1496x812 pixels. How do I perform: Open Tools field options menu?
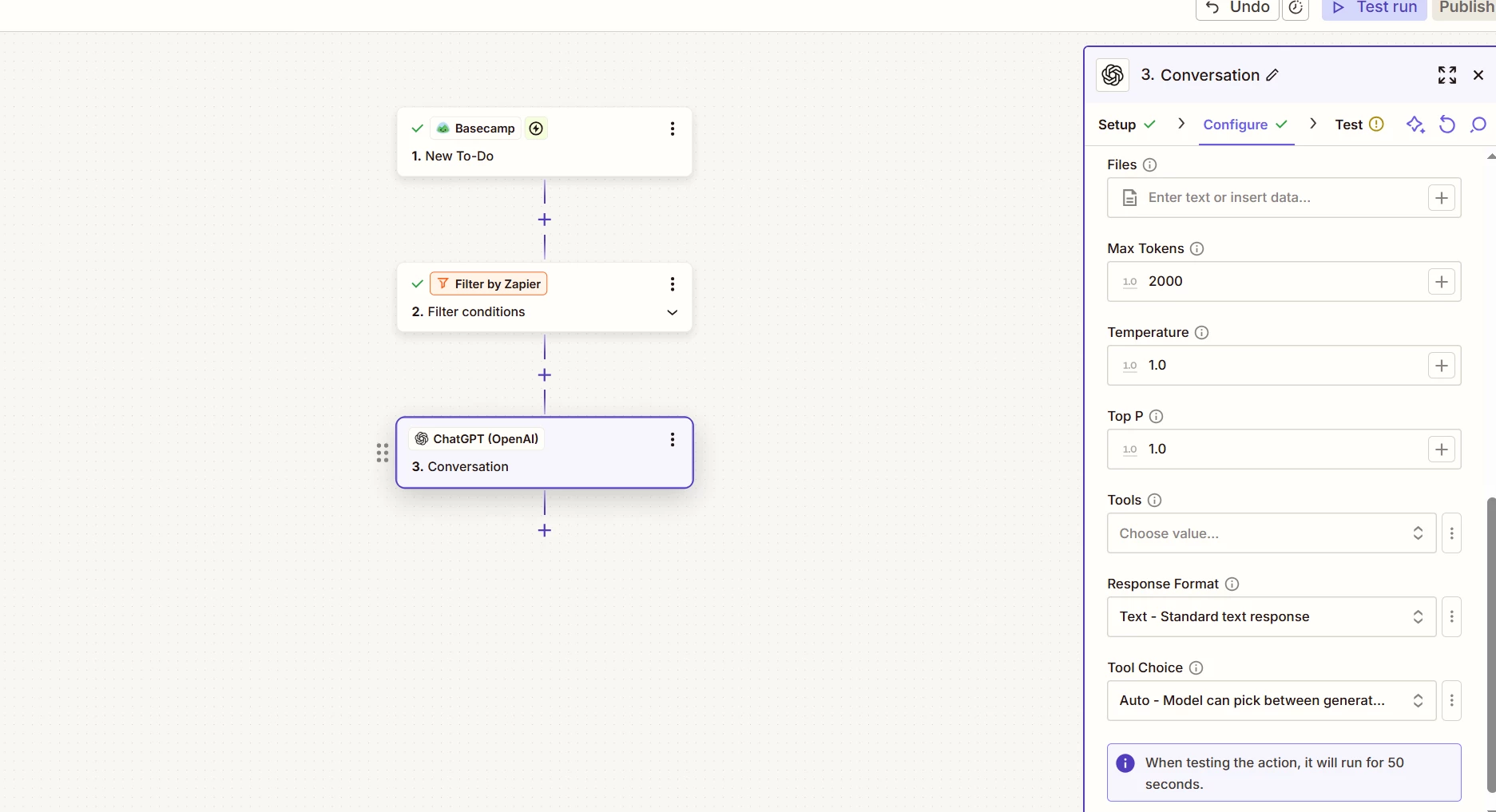[x=1452, y=533]
